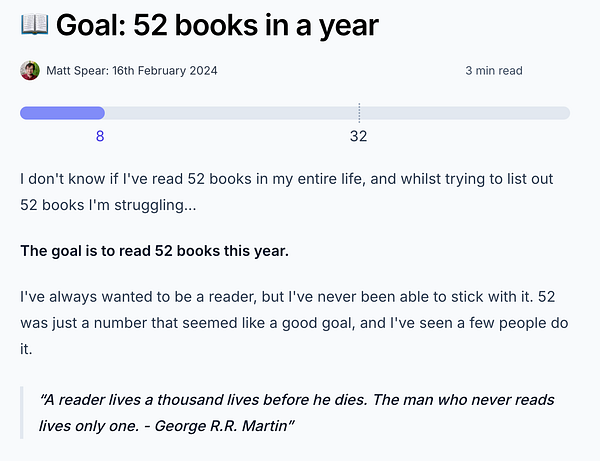Click the '3 min read' label
The height and width of the screenshot is (461, 600).
tap(494, 71)
